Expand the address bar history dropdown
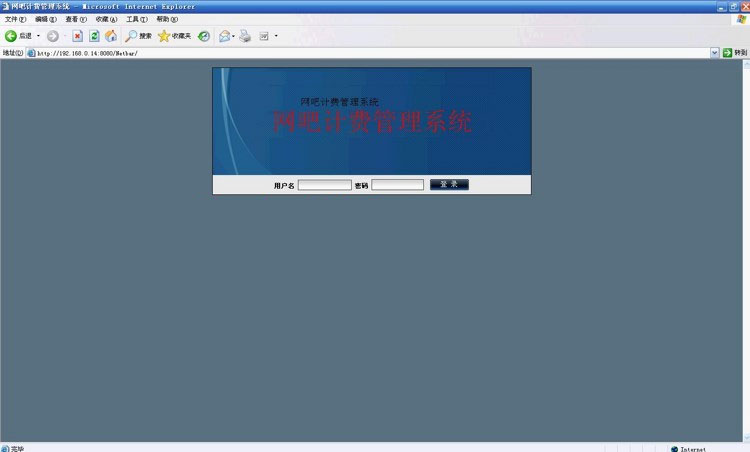The image size is (750, 452). point(715,53)
